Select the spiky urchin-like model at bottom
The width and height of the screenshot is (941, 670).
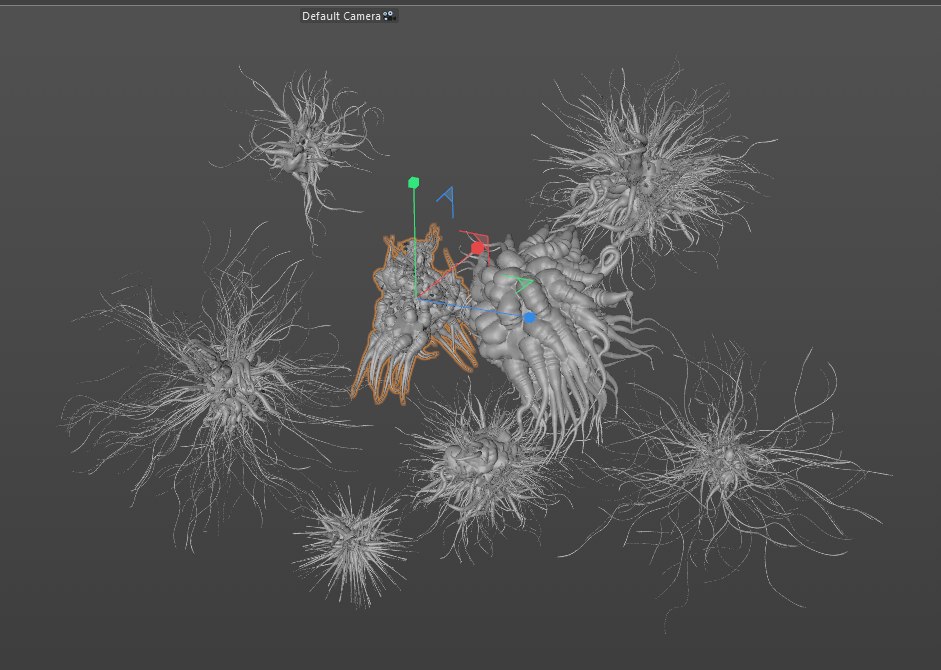coord(353,540)
